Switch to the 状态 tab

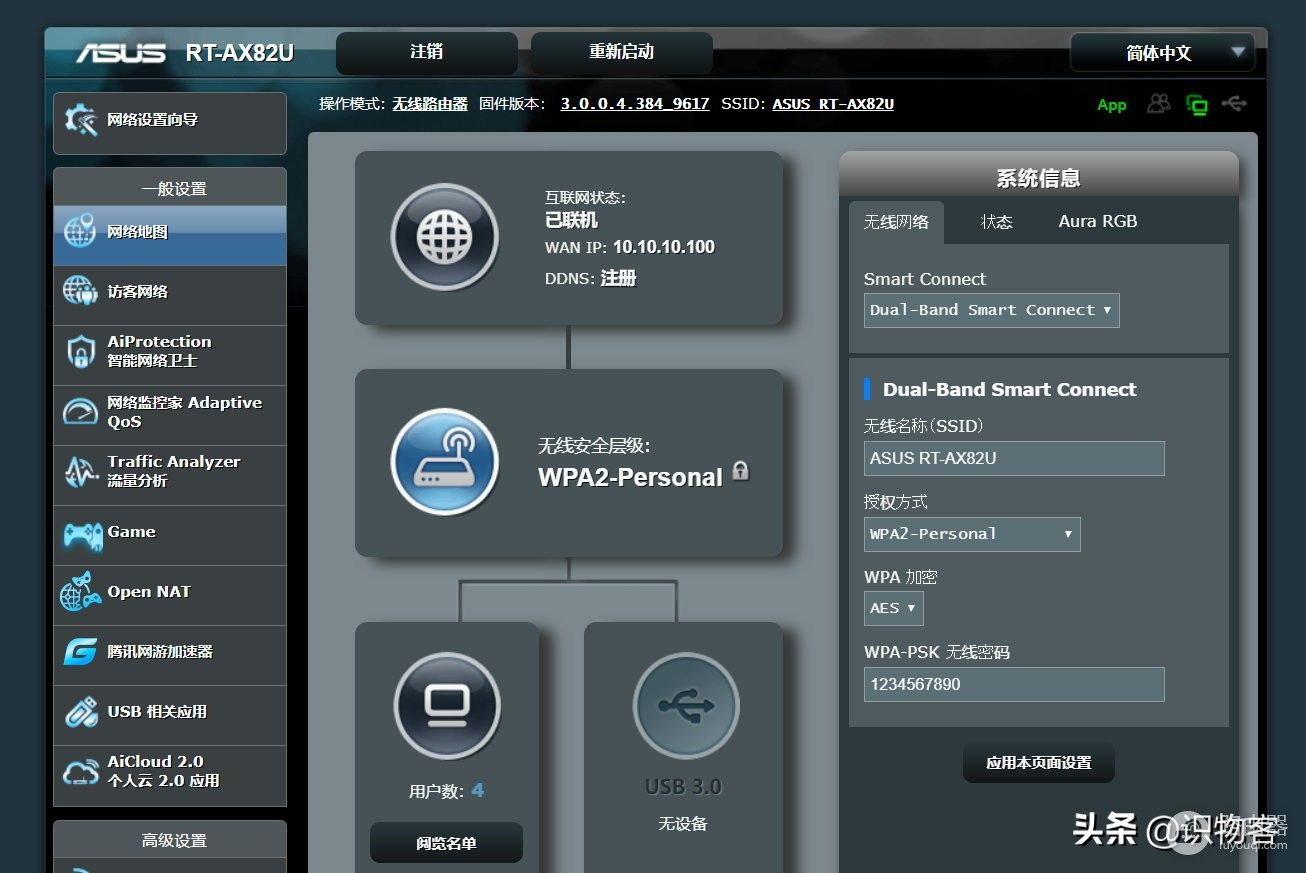click(996, 221)
